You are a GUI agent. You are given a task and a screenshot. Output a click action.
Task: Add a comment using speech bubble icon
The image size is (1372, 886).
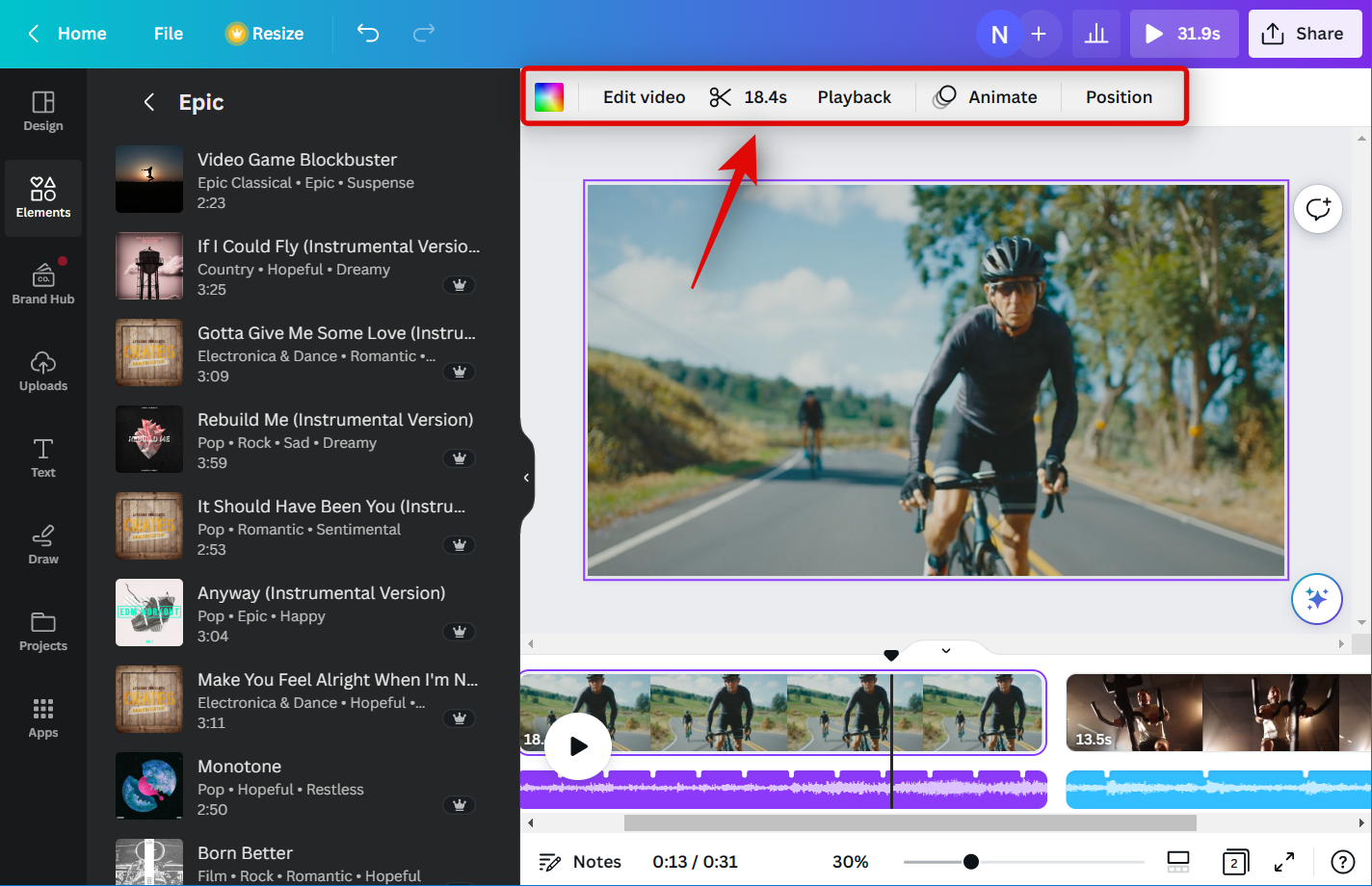point(1317,209)
